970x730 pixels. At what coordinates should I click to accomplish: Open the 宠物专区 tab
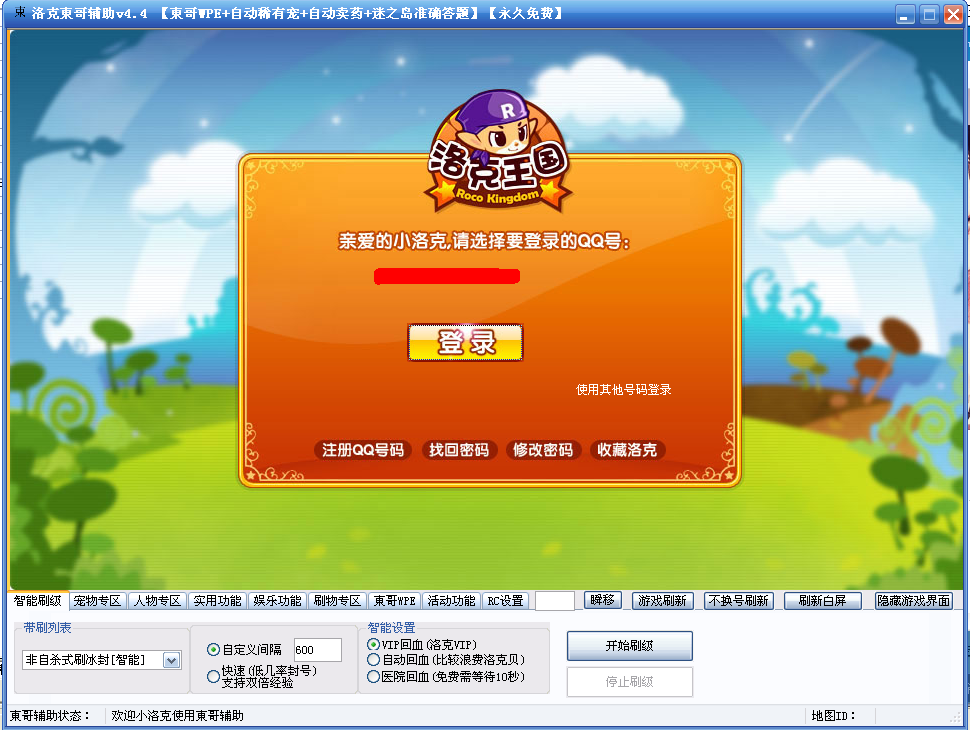pos(97,601)
